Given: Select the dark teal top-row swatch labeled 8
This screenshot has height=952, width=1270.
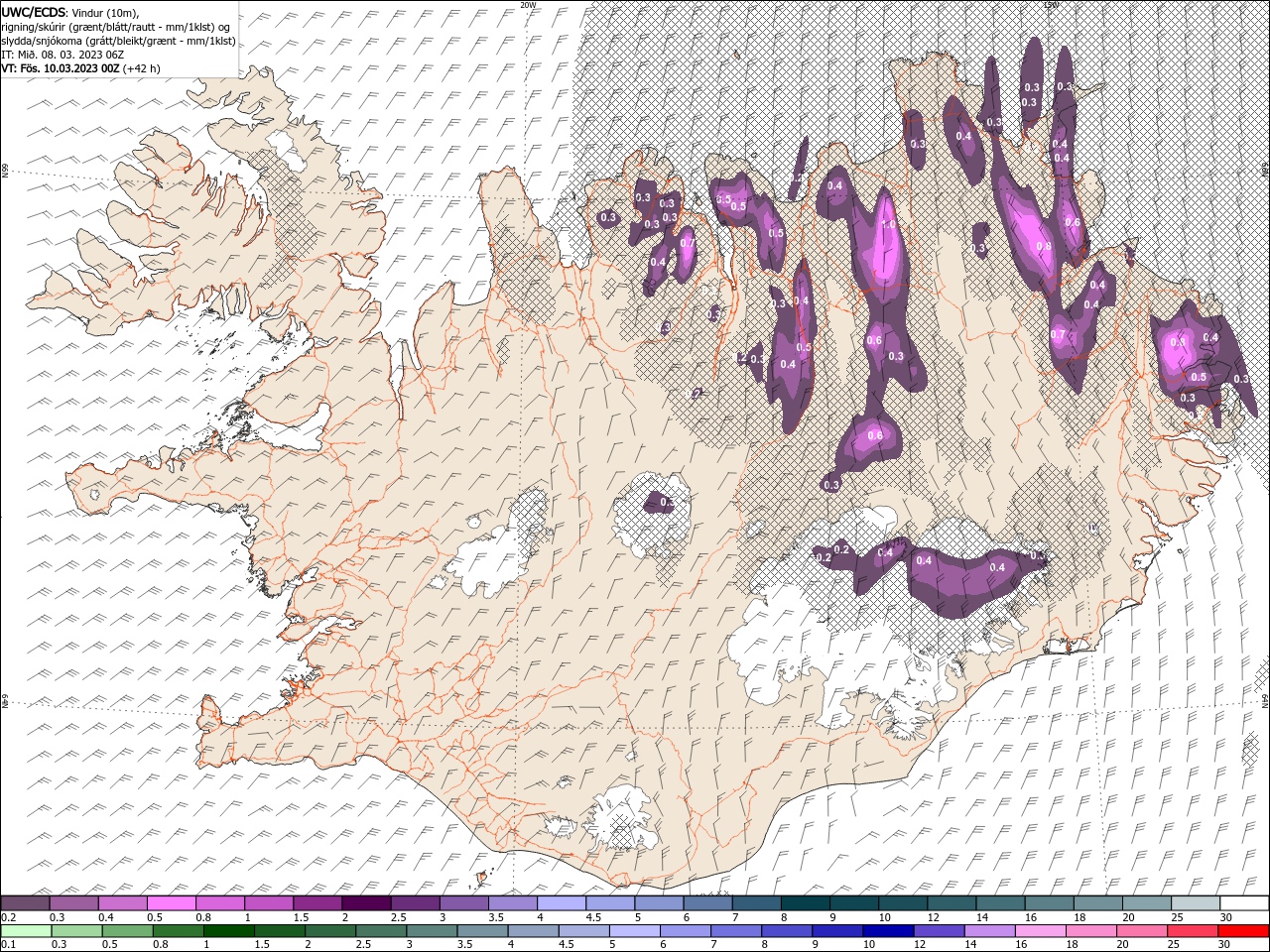Looking at the screenshot, I should (x=805, y=903).
